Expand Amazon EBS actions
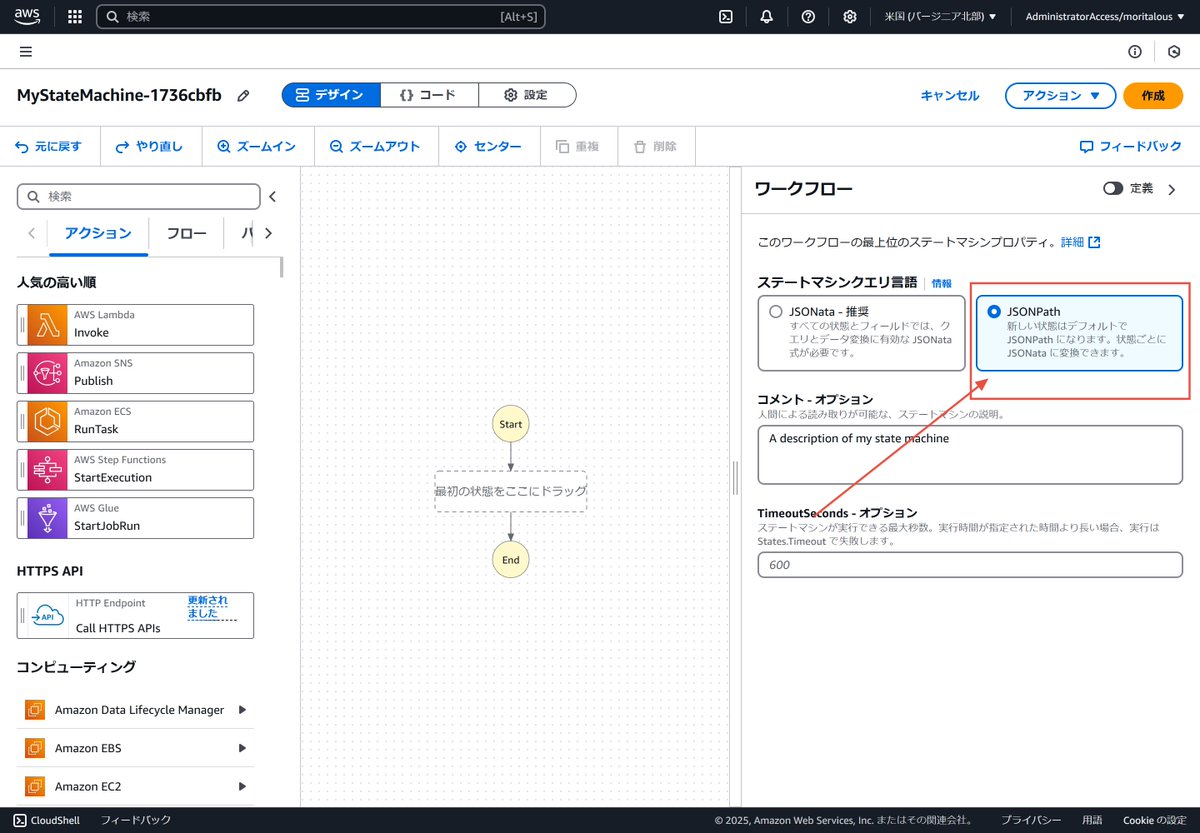 pyautogui.click(x=242, y=748)
